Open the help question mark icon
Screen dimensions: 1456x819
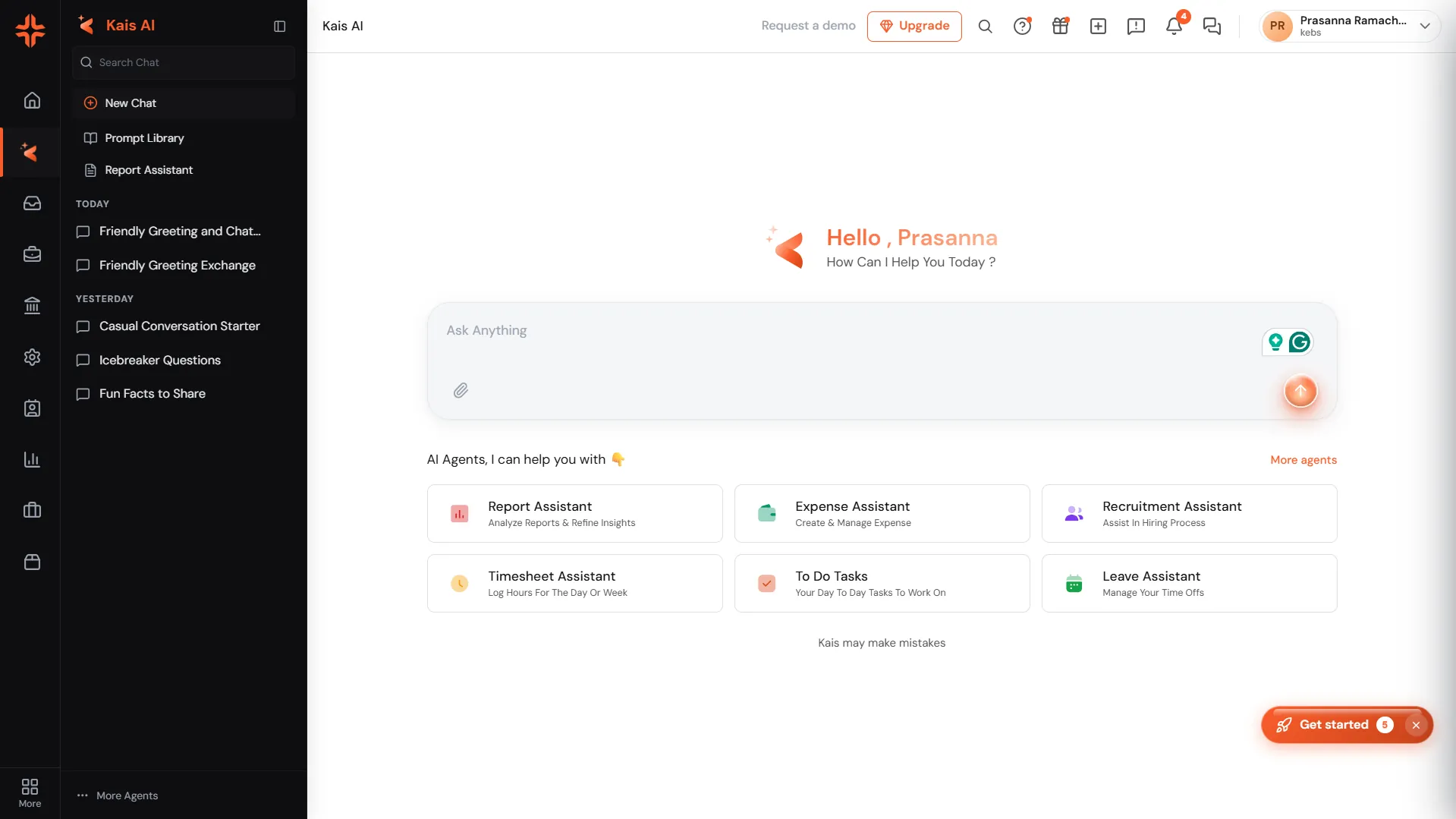tap(1022, 26)
